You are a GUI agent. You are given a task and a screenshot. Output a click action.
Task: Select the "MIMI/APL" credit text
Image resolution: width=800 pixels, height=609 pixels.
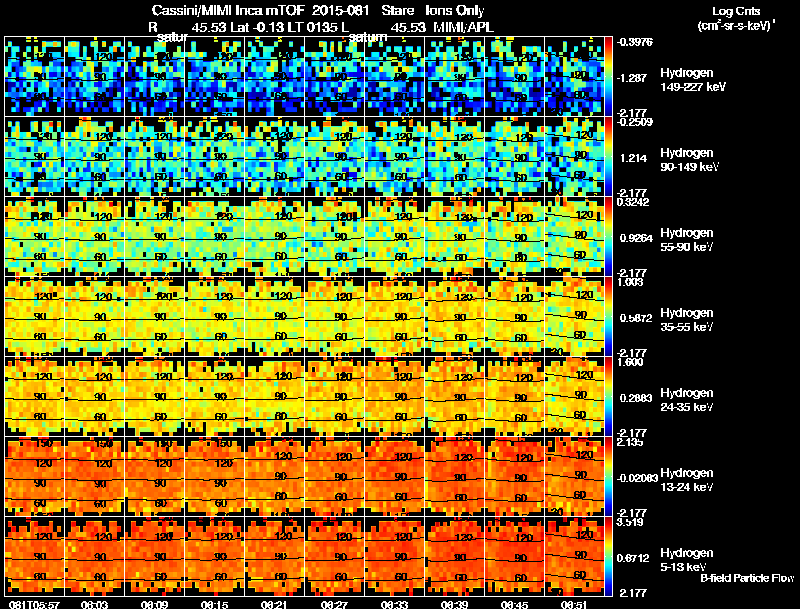tap(463, 28)
